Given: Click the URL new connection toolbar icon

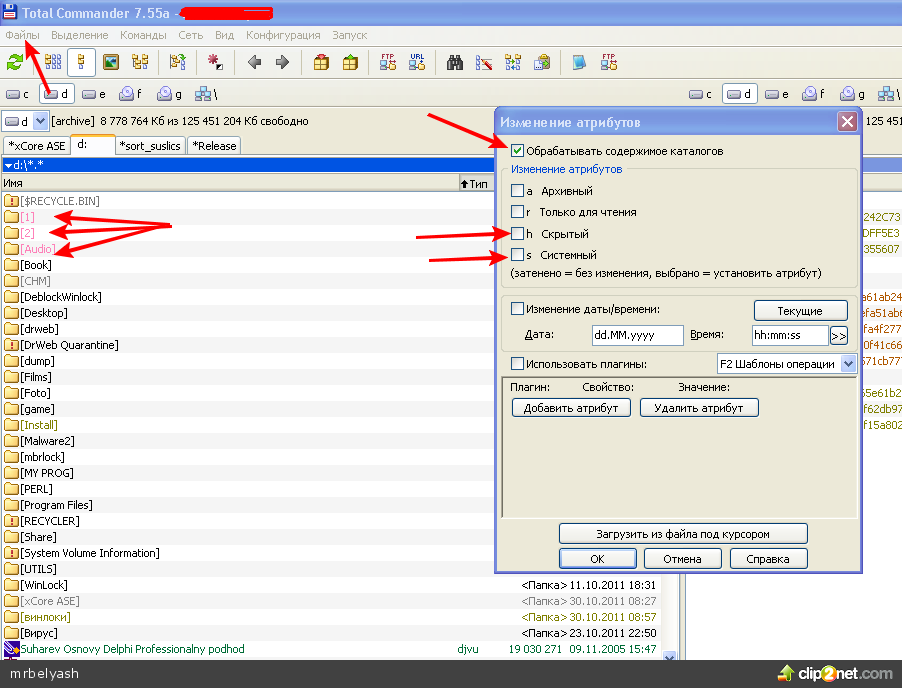Looking at the screenshot, I should (x=417, y=62).
